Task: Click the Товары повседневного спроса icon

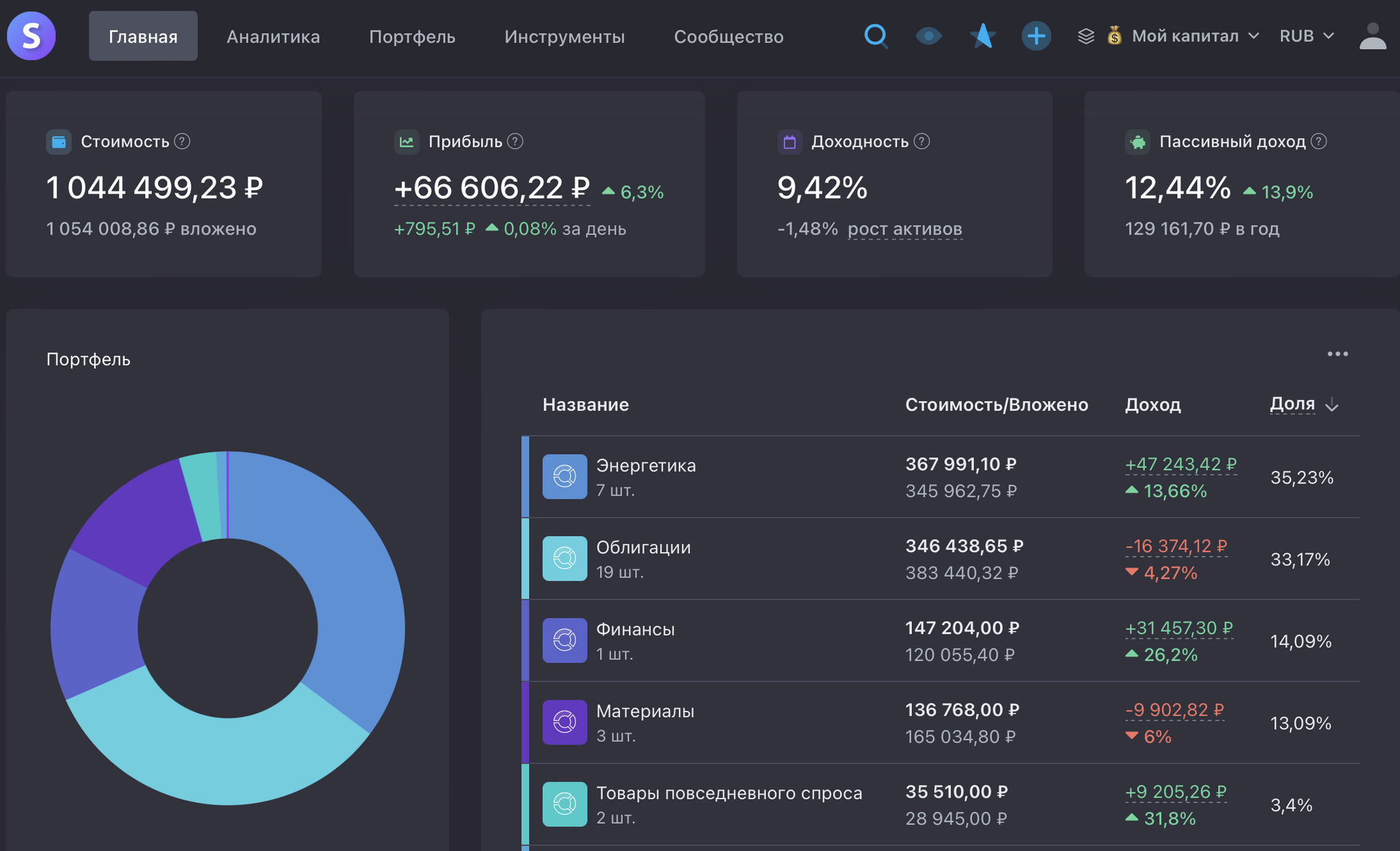Action: point(565,804)
